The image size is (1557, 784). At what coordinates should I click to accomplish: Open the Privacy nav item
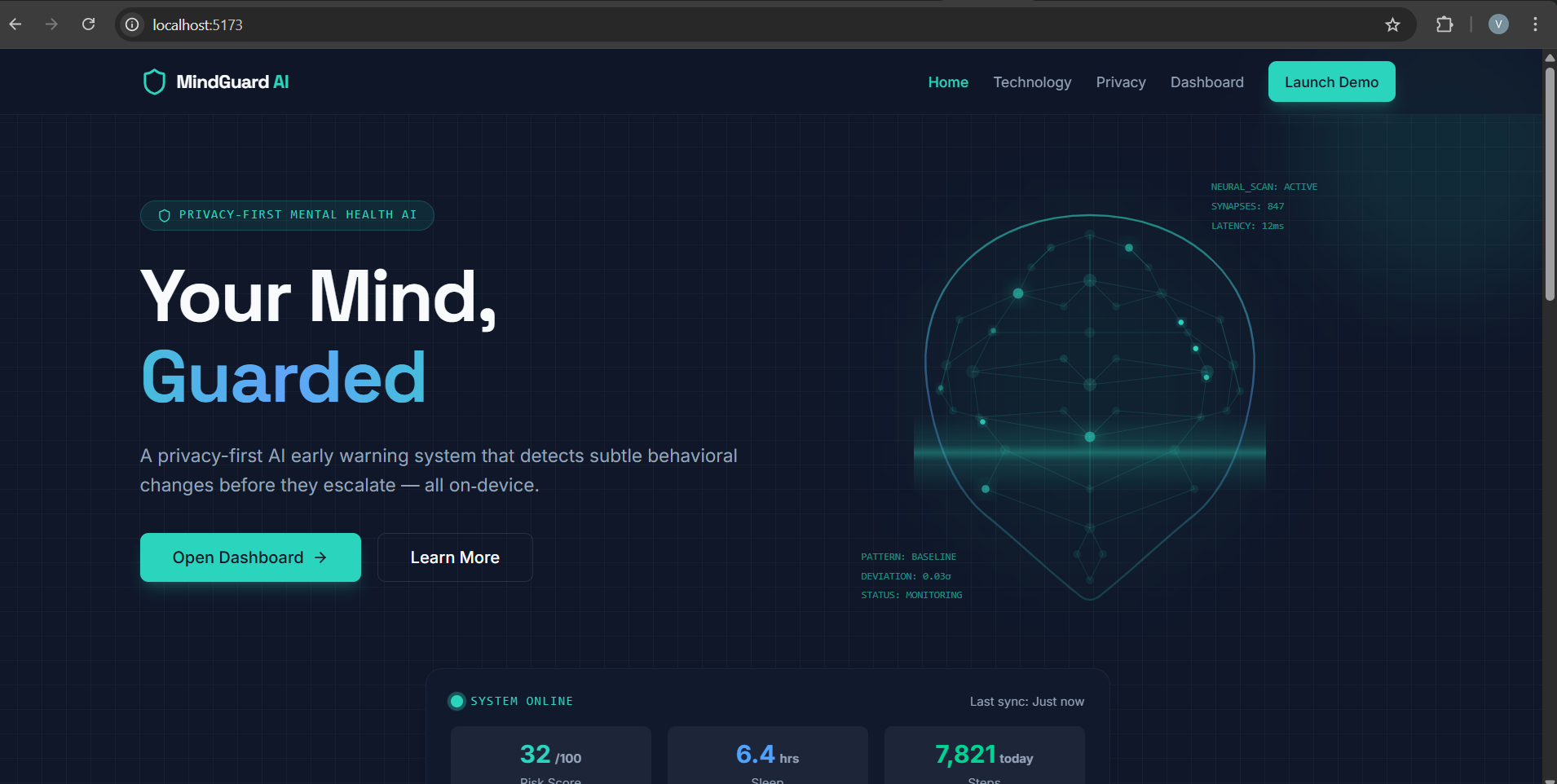pyautogui.click(x=1121, y=82)
